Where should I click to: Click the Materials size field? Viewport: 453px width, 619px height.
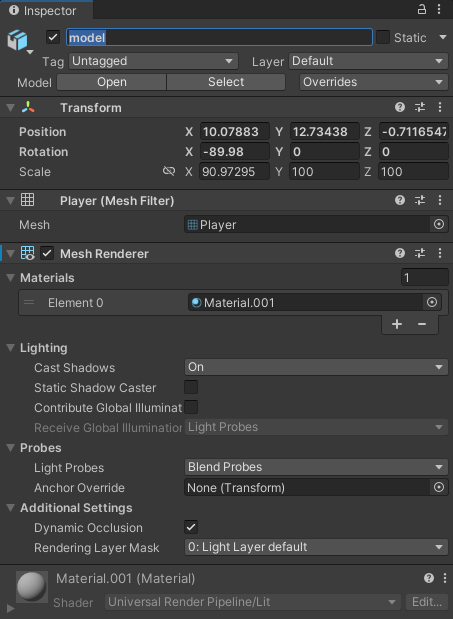click(425, 278)
